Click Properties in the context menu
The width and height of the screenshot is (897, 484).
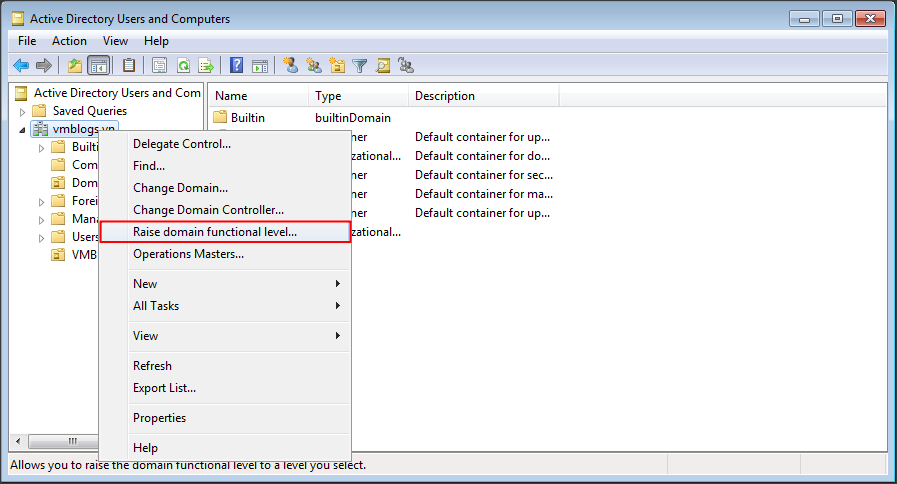(x=159, y=418)
